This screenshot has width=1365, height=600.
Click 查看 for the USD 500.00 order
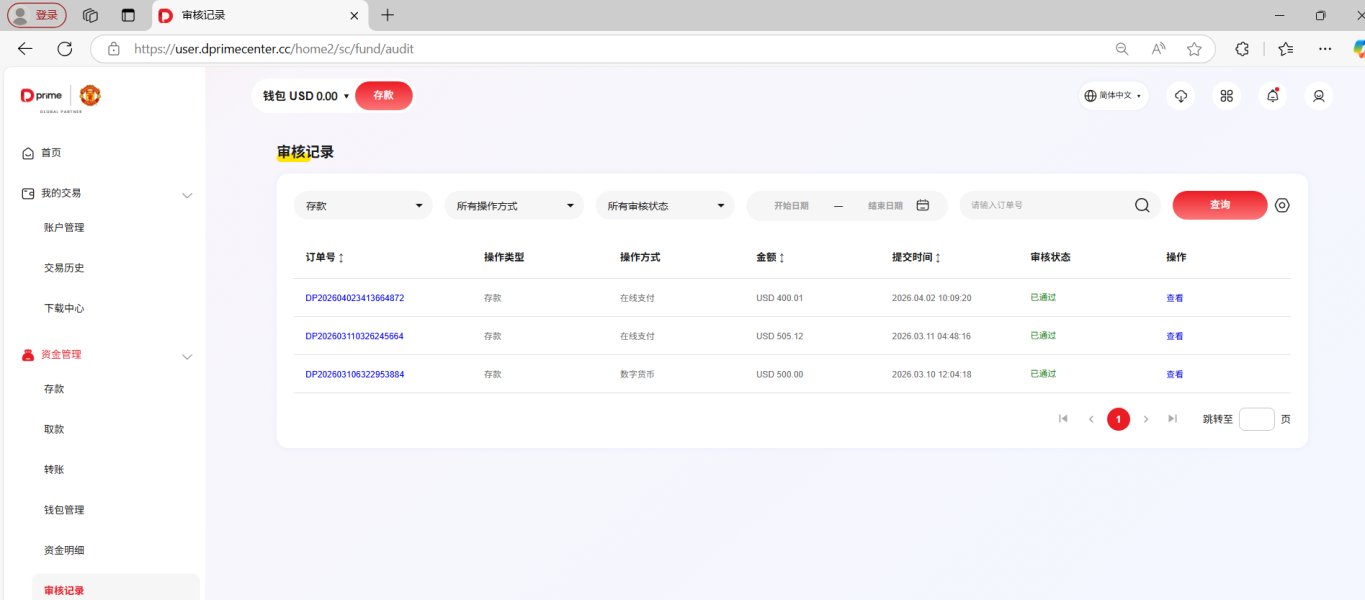pos(1174,374)
